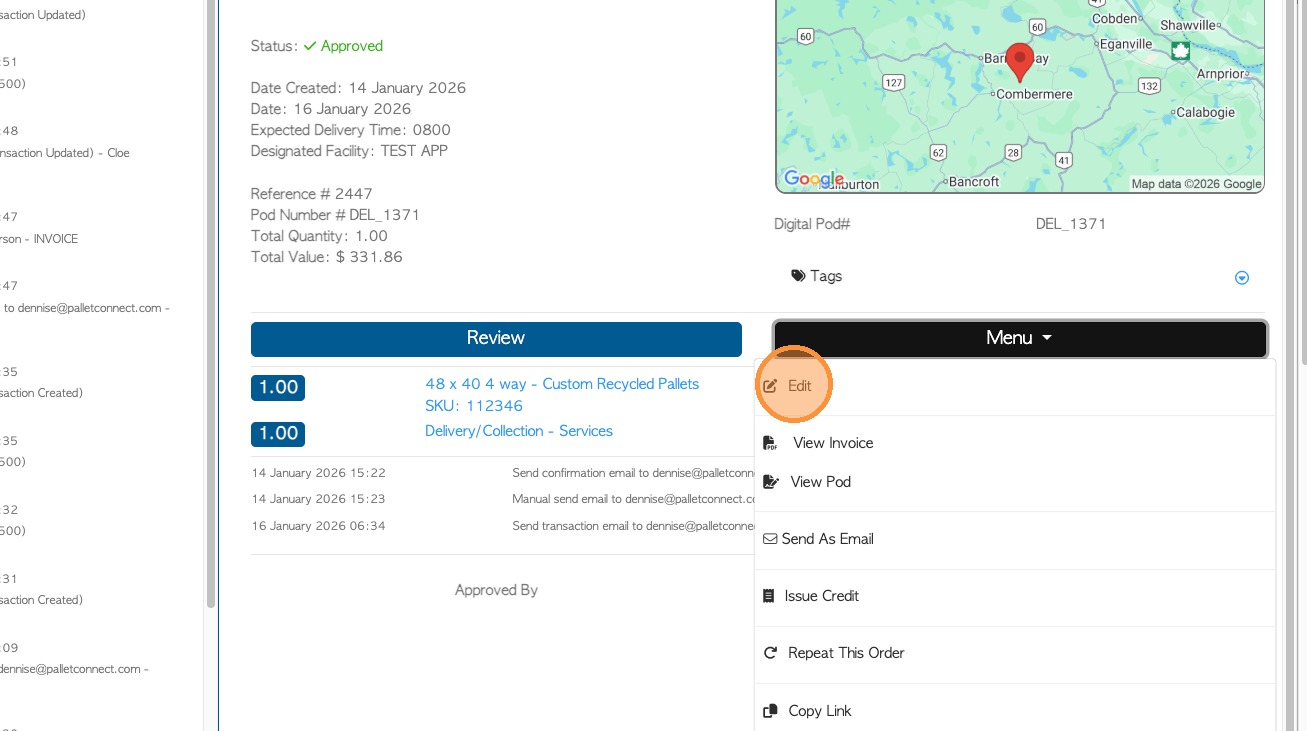Image resolution: width=1307 pixels, height=731 pixels.
Task: Open the SKU: 112346 link
Action: tap(474, 406)
